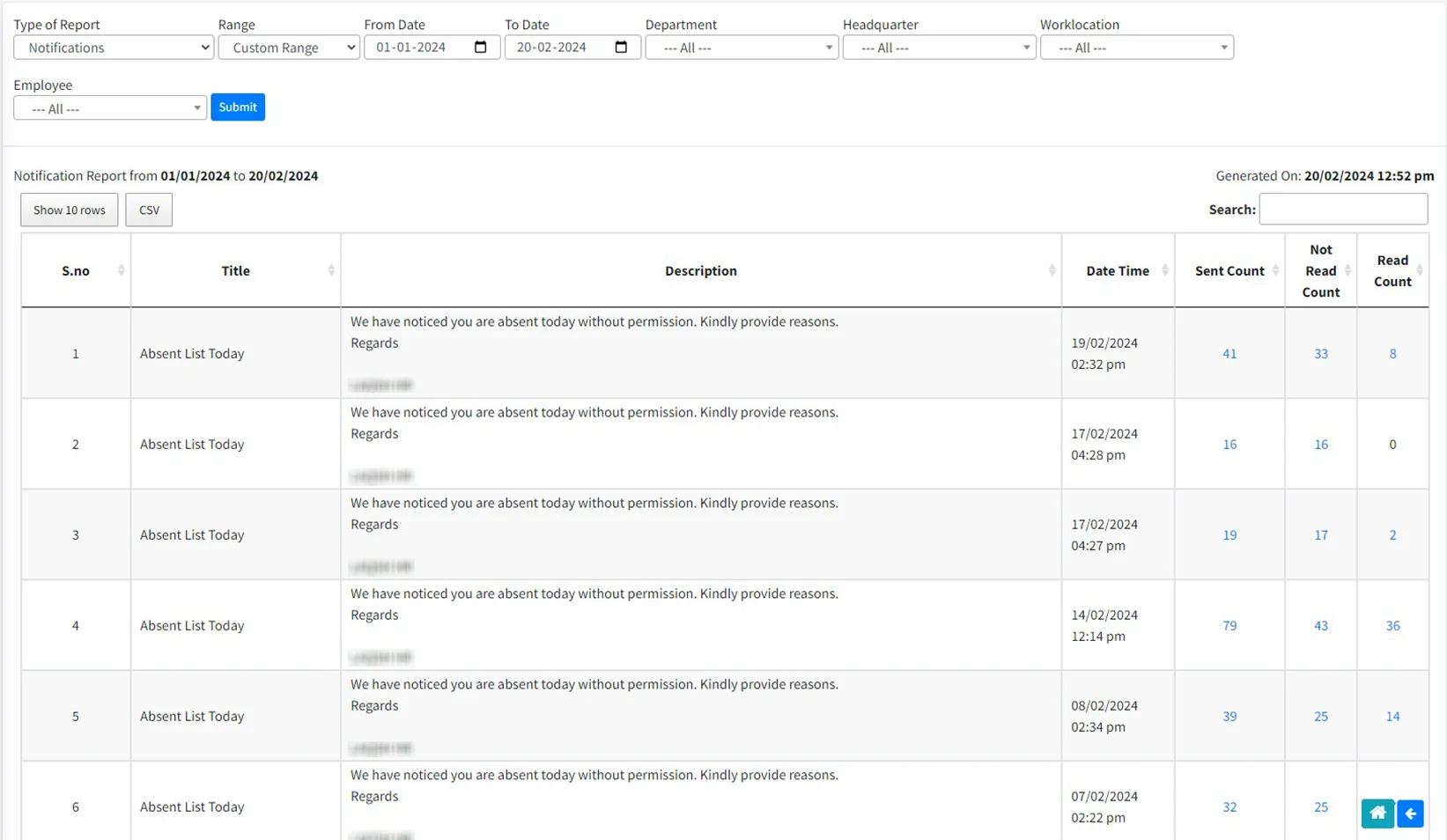Open the Range dropdown showing Custom Range
Viewport: 1447px width, 840px height.
tap(289, 48)
